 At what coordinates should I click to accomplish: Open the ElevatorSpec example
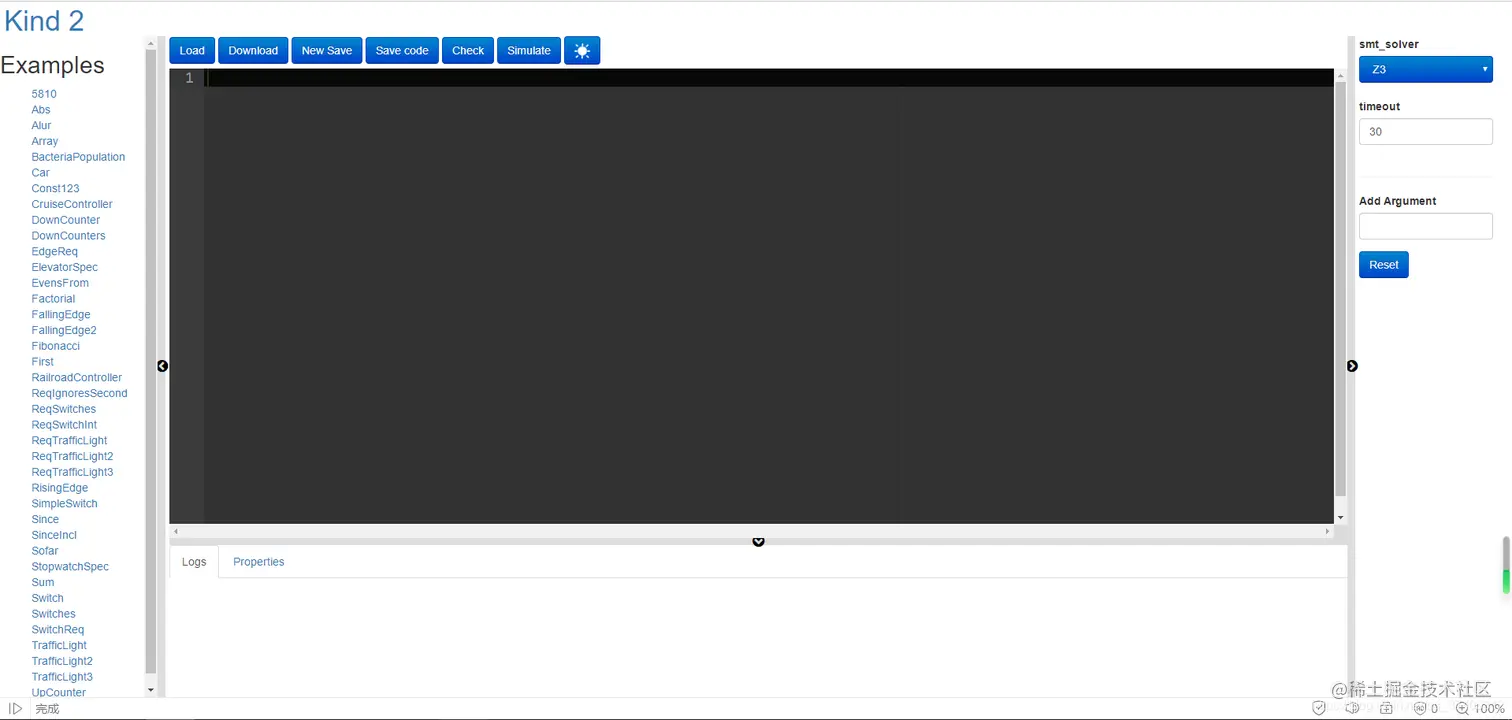pyautogui.click(x=65, y=268)
